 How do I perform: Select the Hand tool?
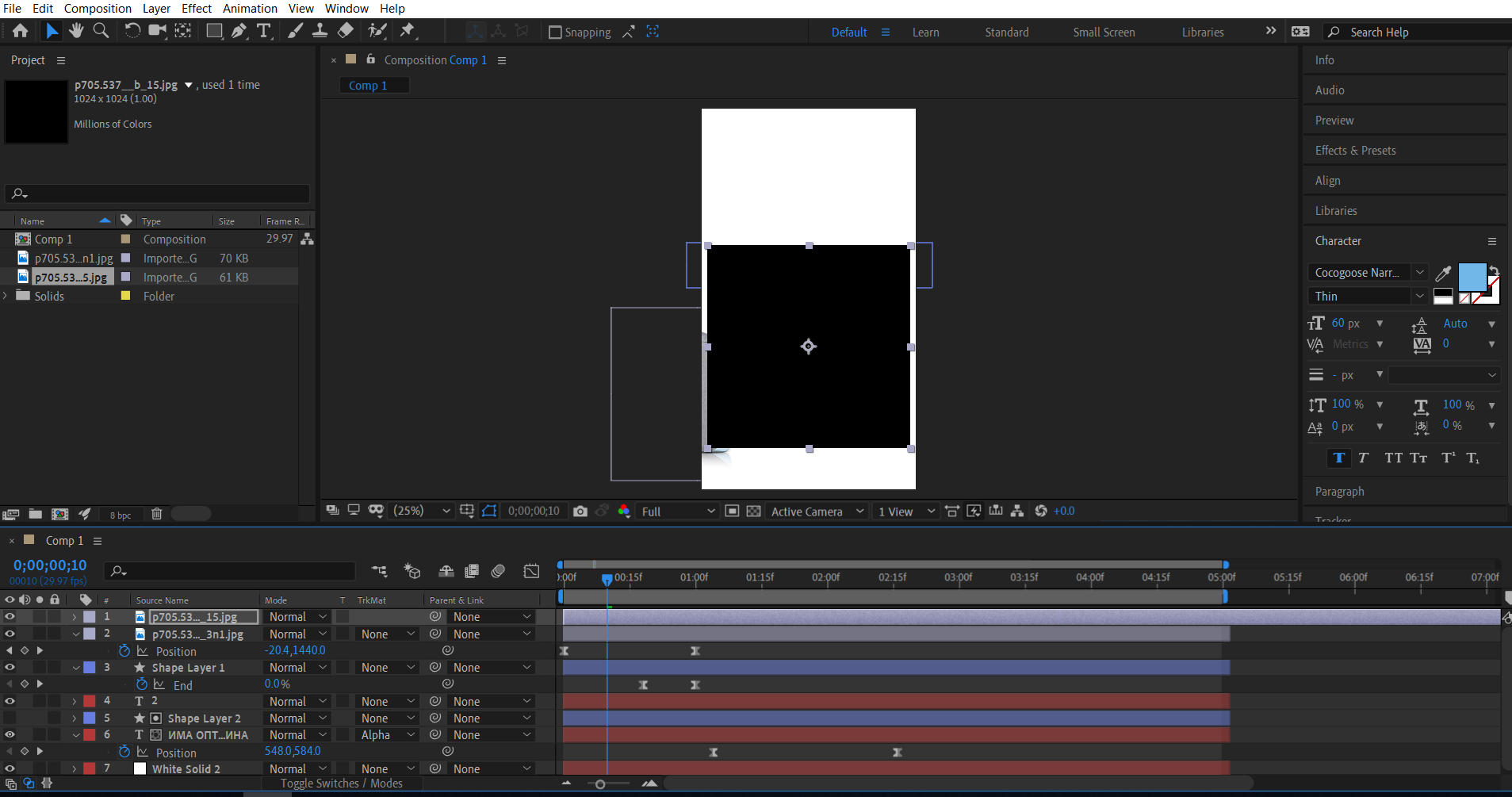[x=76, y=31]
